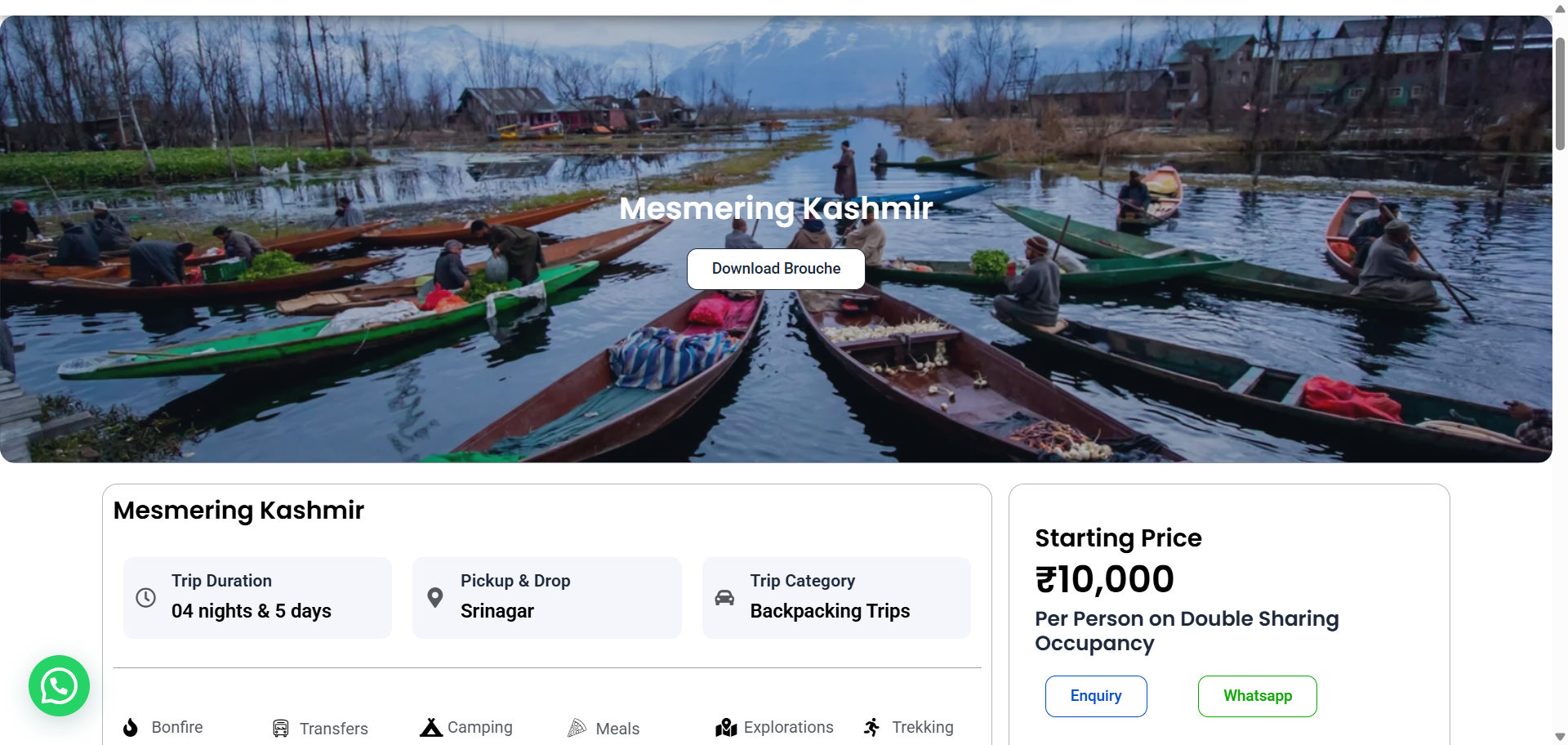Click the Camping tent icon
Screen dimensions: 1568x745
430,728
